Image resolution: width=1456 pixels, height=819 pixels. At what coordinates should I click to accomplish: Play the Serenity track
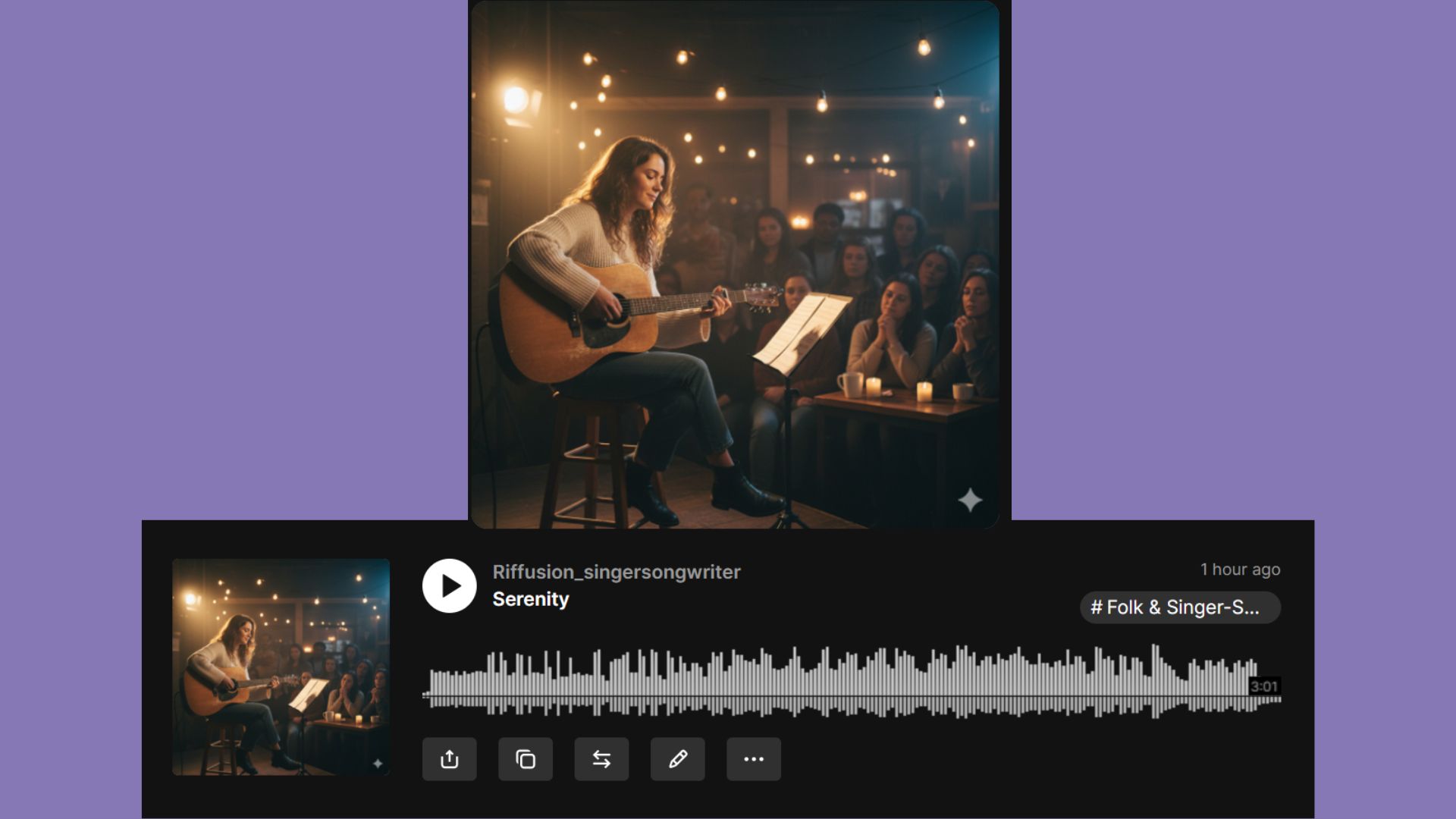pyautogui.click(x=449, y=585)
